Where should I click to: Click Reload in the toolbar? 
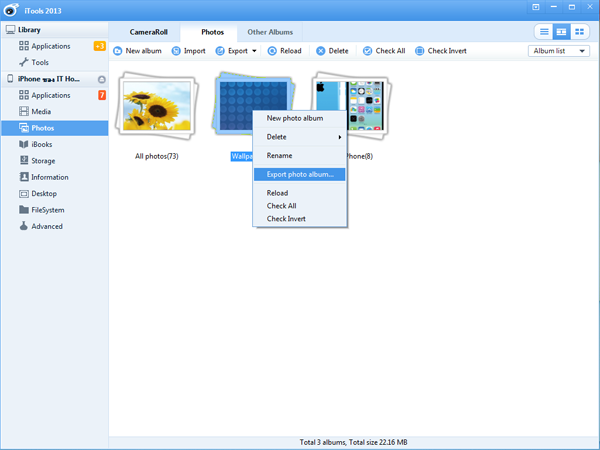tap(284, 50)
